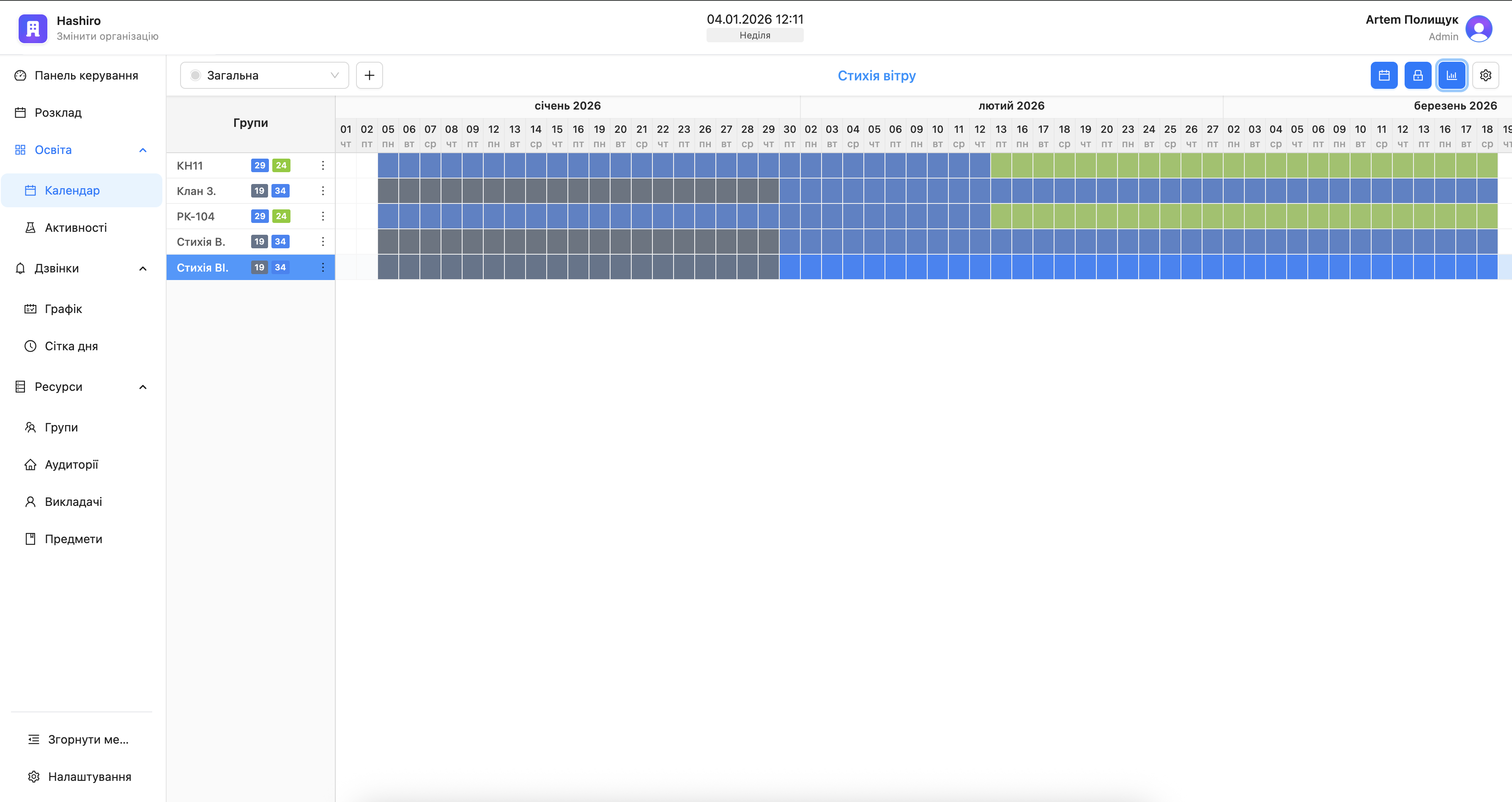Open calendar settings gear icon

pyautogui.click(x=1485, y=75)
